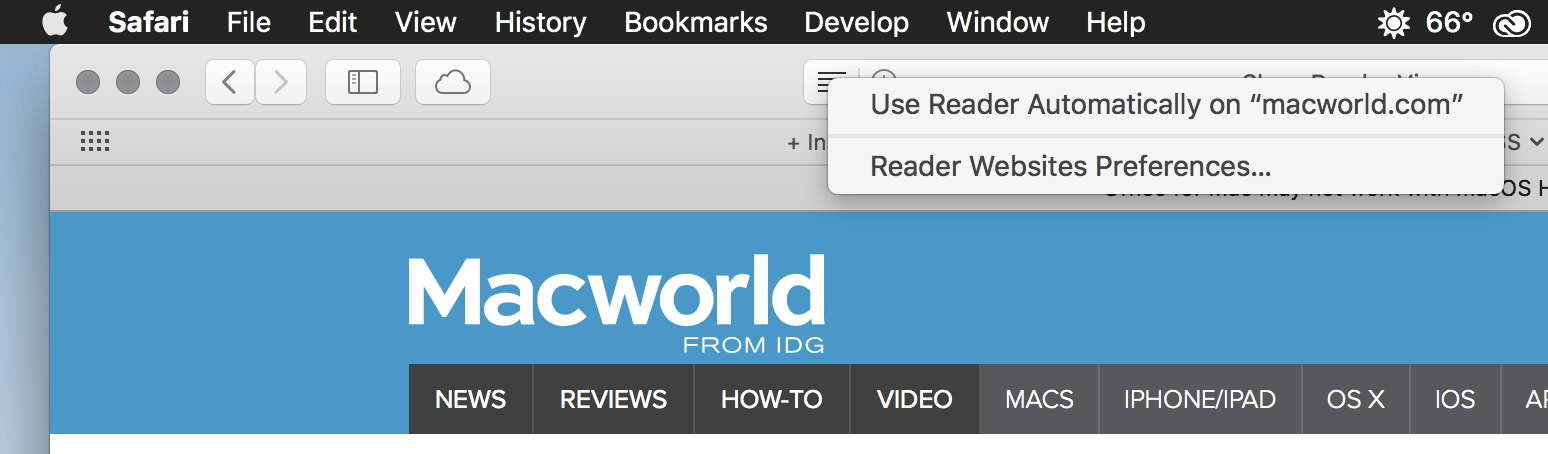Go back with the Safari back arrow

(x=230, y=82)
